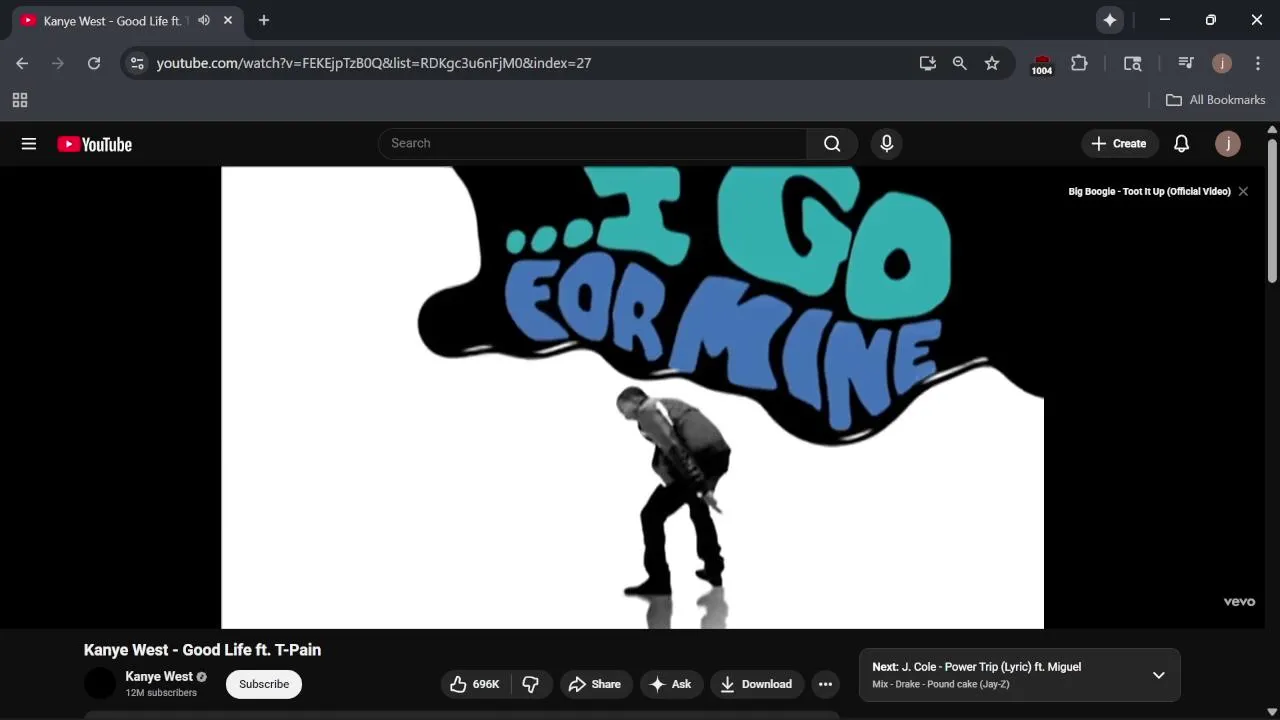Open zoom magnifier in address bar

[960, 63]
